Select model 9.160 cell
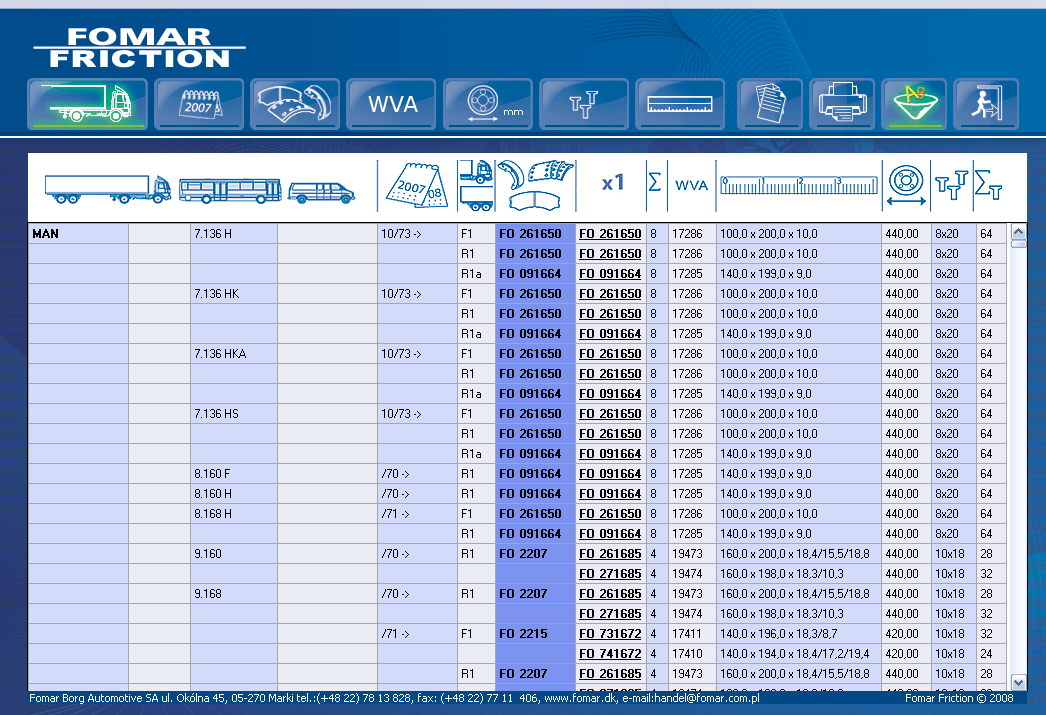1046x715 pixels. [233, 554]
